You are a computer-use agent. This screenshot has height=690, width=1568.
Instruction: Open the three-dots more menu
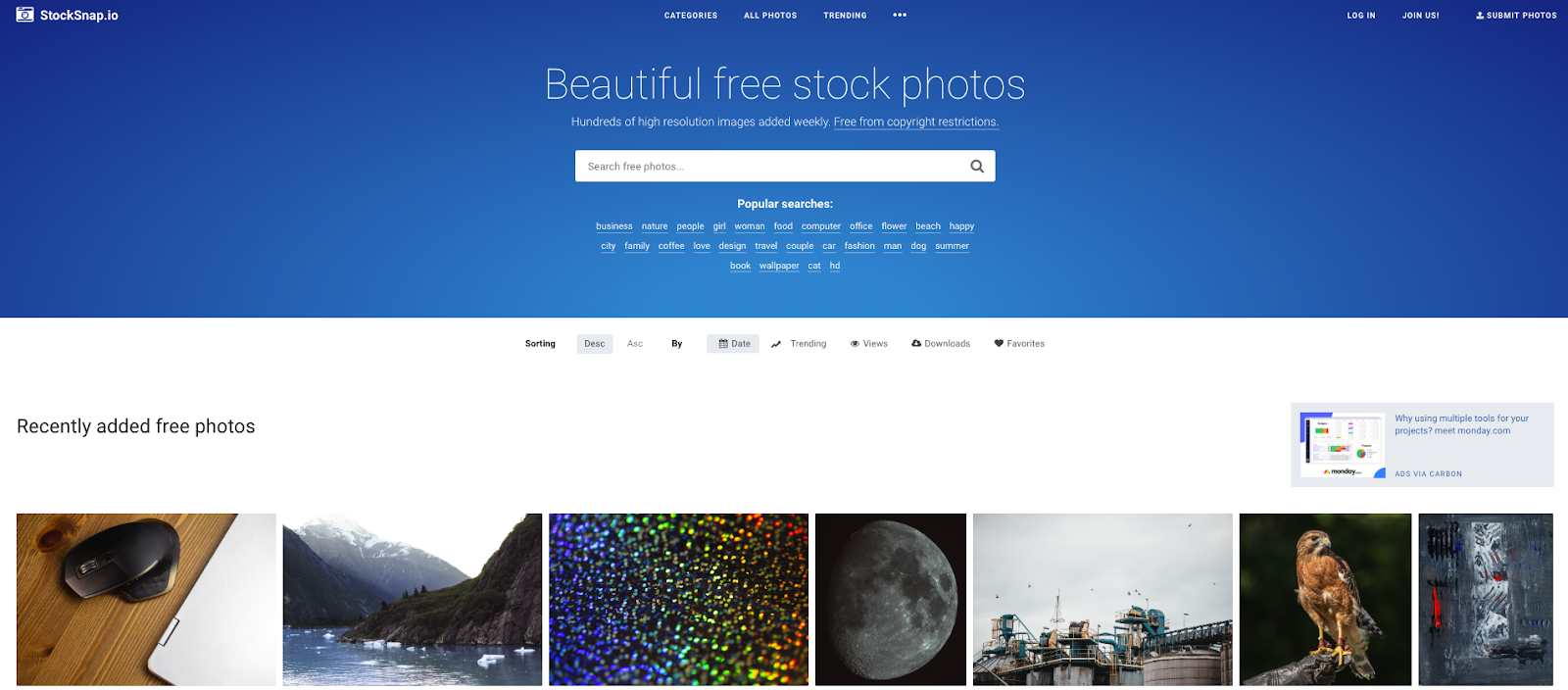[900, 15]
